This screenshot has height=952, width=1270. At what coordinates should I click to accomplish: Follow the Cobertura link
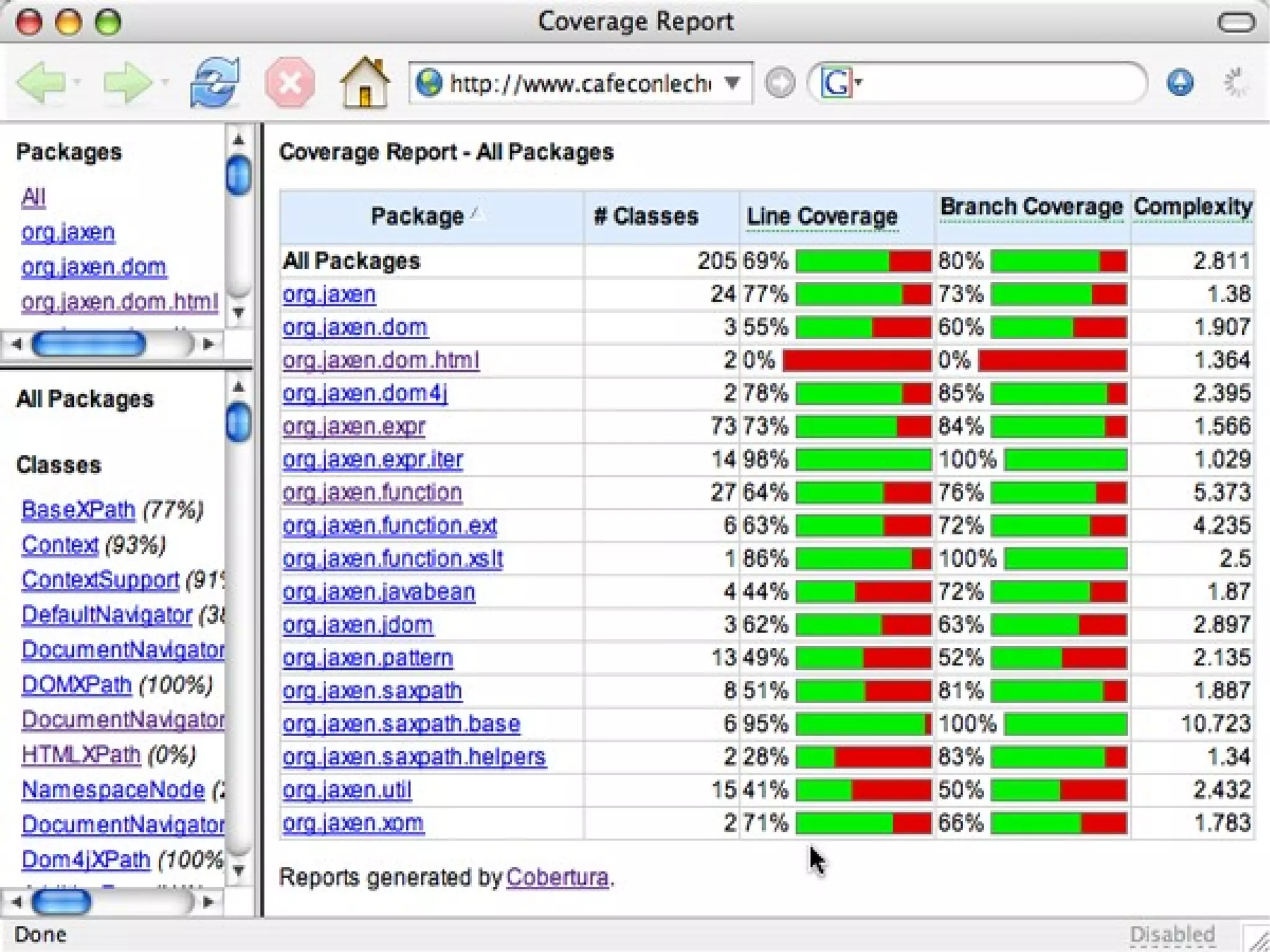(x=557, y=878)
